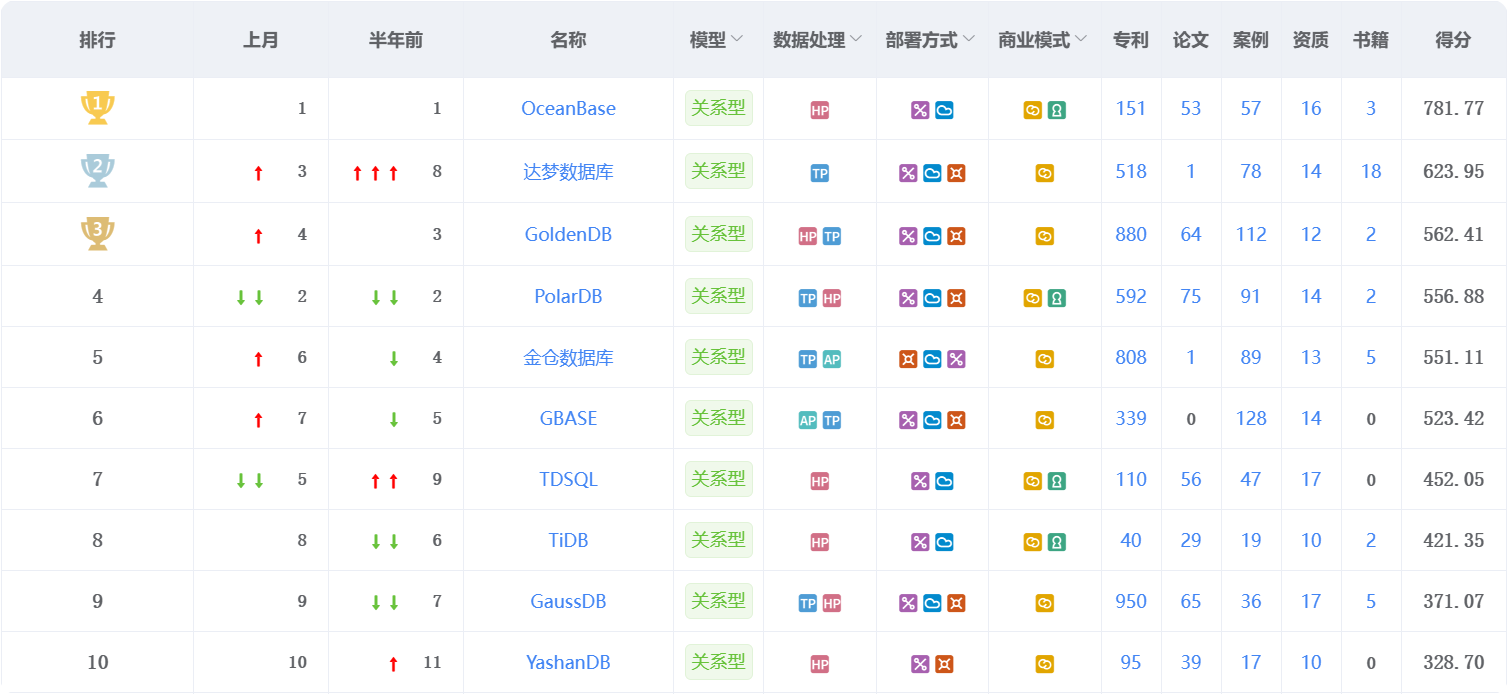The width and height of the screenshot is (1508, 694).
Task: Click the blue cloud icon in the OceanBase row
Action: point(944,111)
